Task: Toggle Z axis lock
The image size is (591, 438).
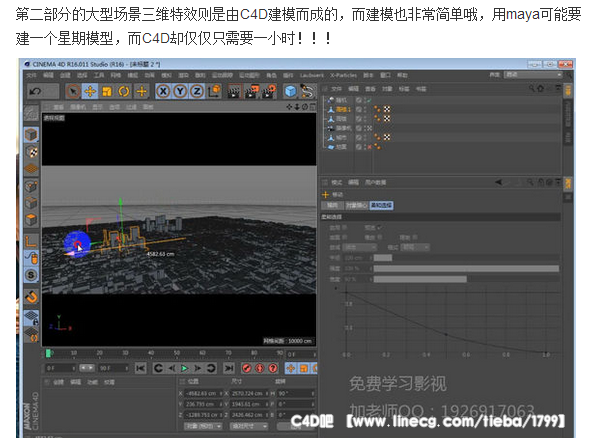Action: coord(197,91)
